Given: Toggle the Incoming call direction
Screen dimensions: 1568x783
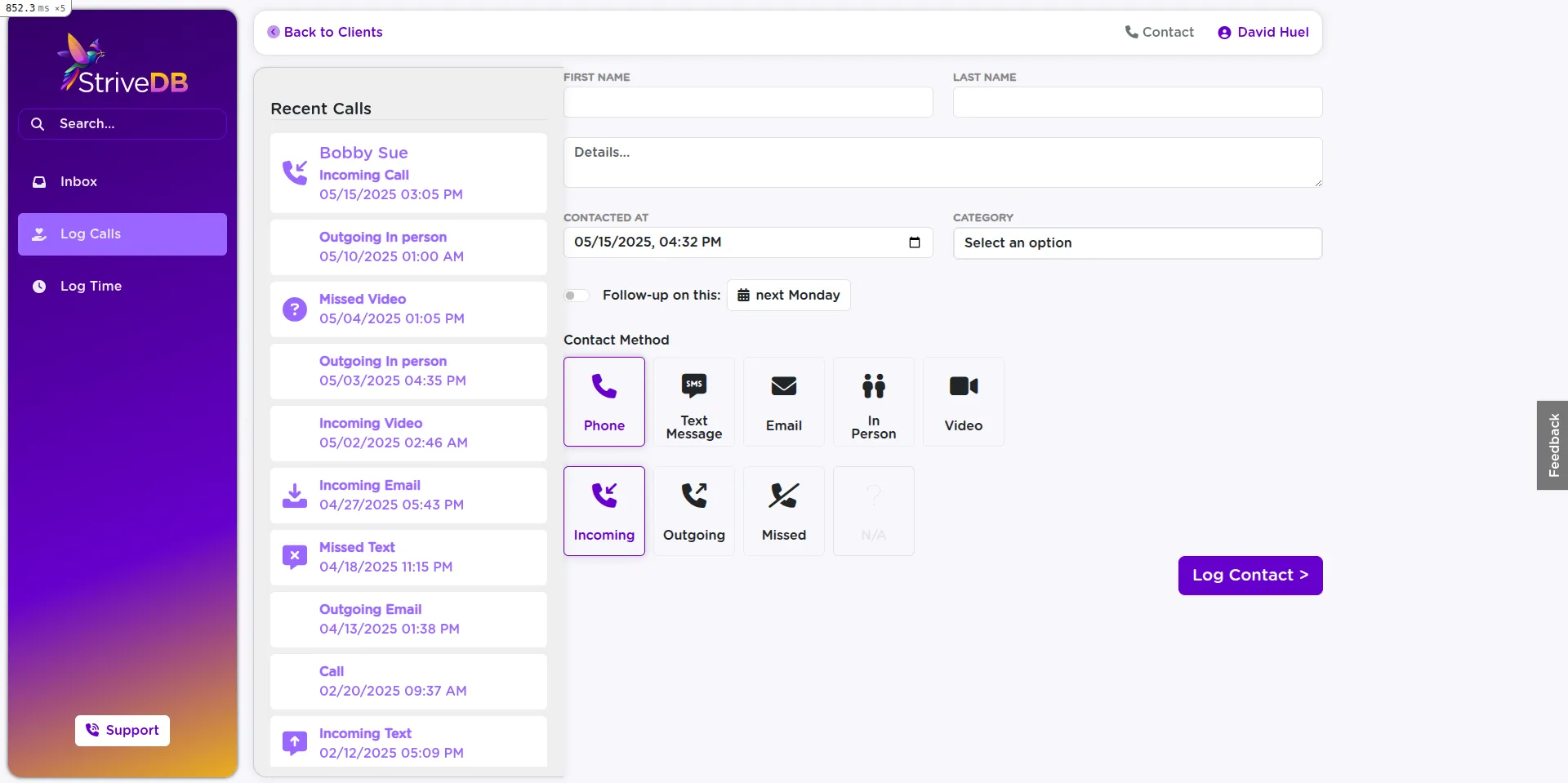Looking at the screenshot, I should tap(604, 510).
